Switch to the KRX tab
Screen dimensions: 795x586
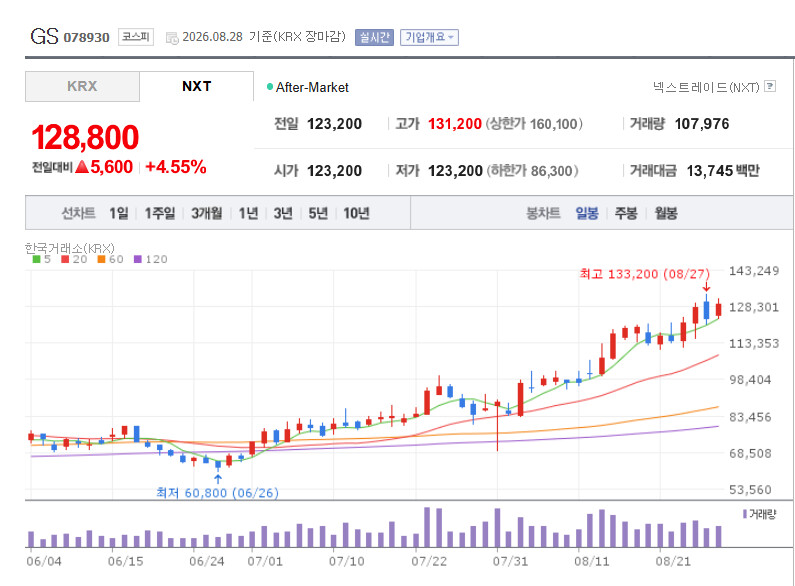[82, 86]
